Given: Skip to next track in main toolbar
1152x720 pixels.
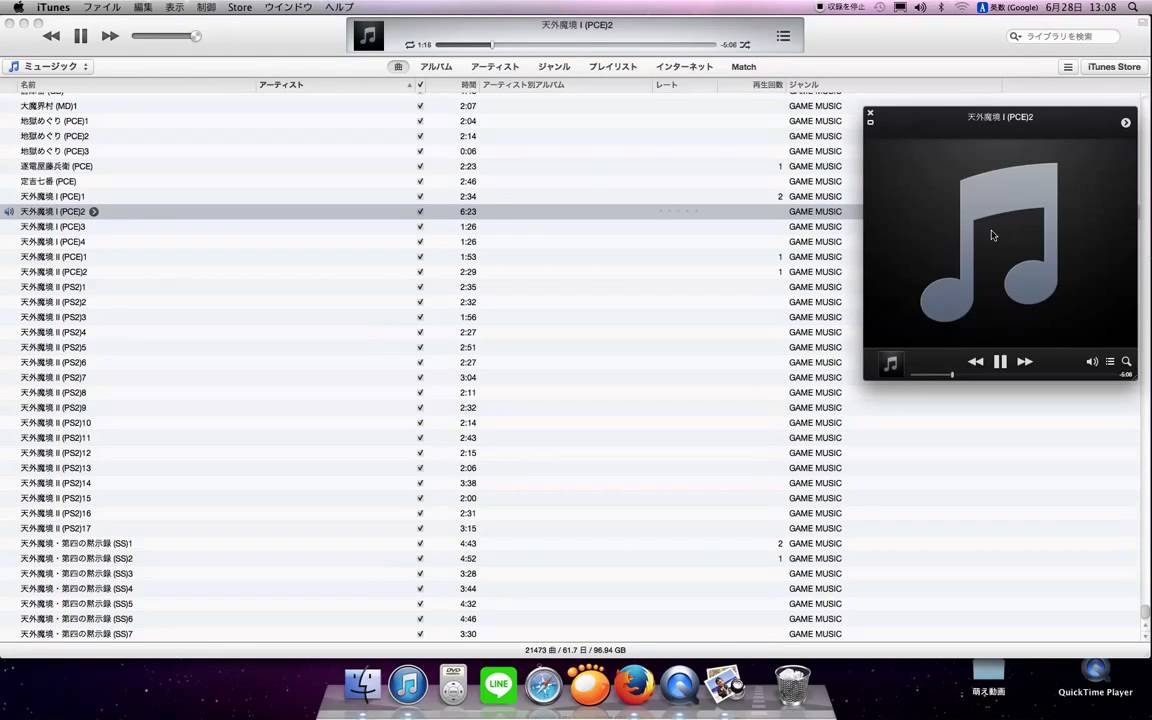Looking at the screenshot, I should (110, 36).
